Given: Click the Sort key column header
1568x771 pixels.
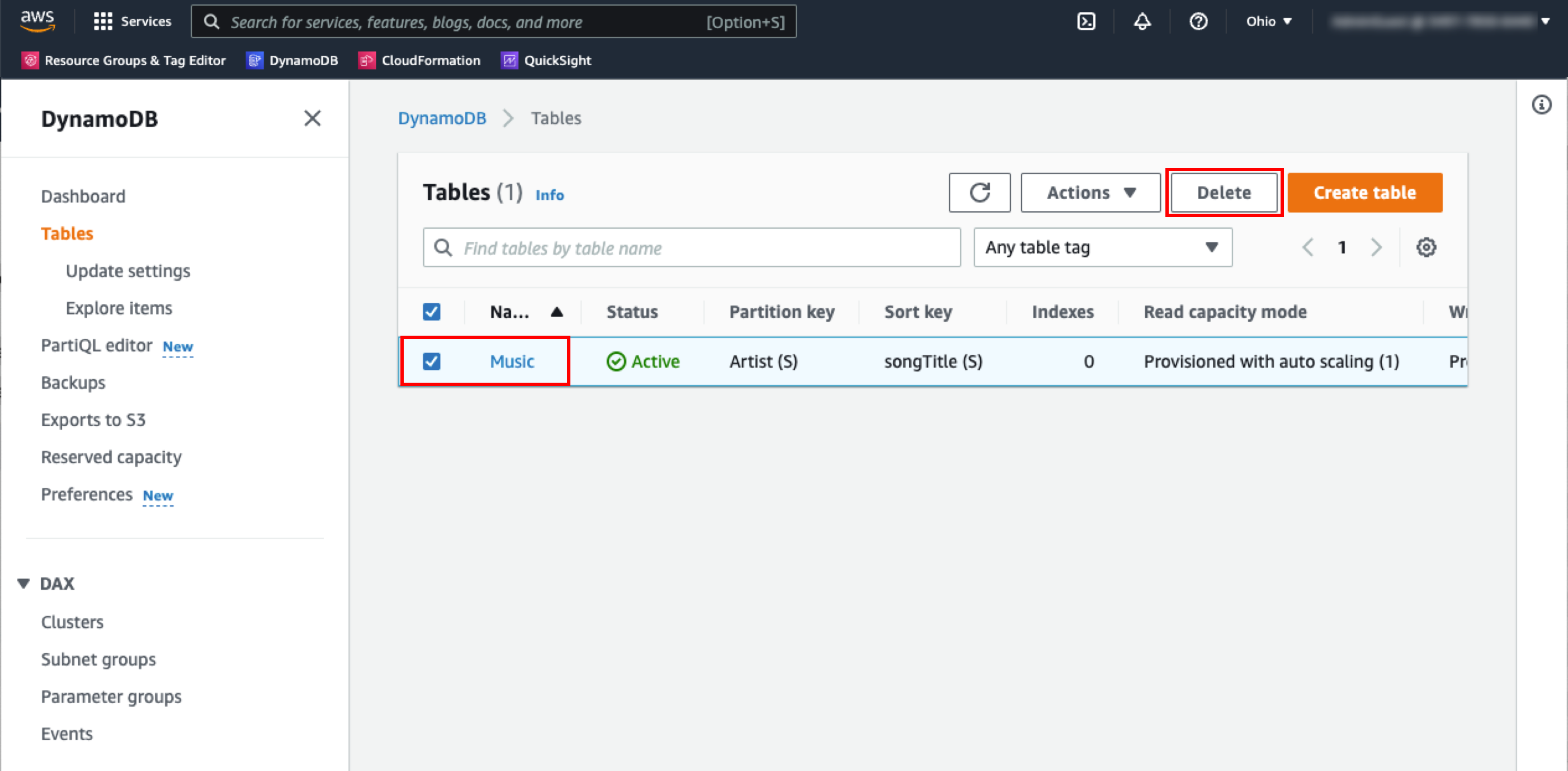Looking at the screenshot, I should click(x=918, y=312).
